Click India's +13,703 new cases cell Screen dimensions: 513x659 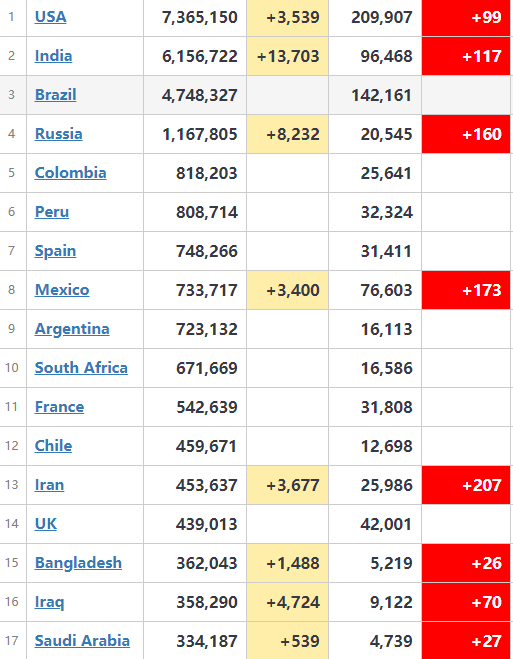(287, 56)
